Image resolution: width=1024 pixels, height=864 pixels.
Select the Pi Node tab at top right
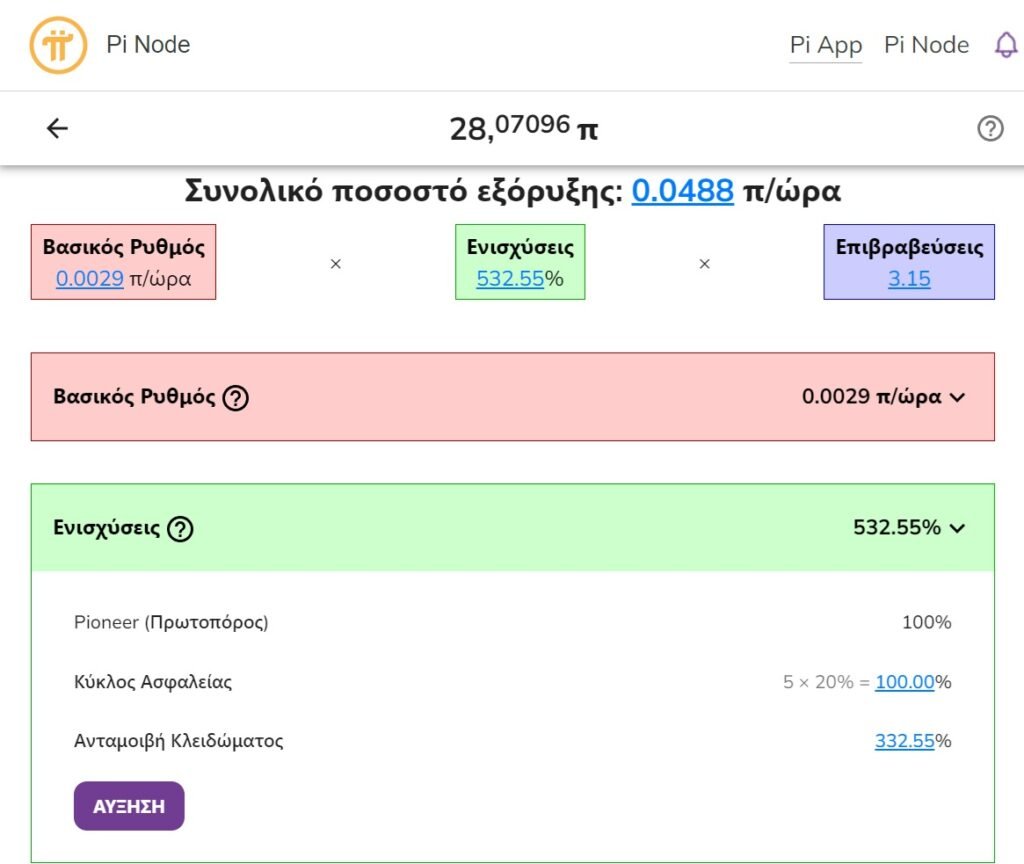(926, 45)
